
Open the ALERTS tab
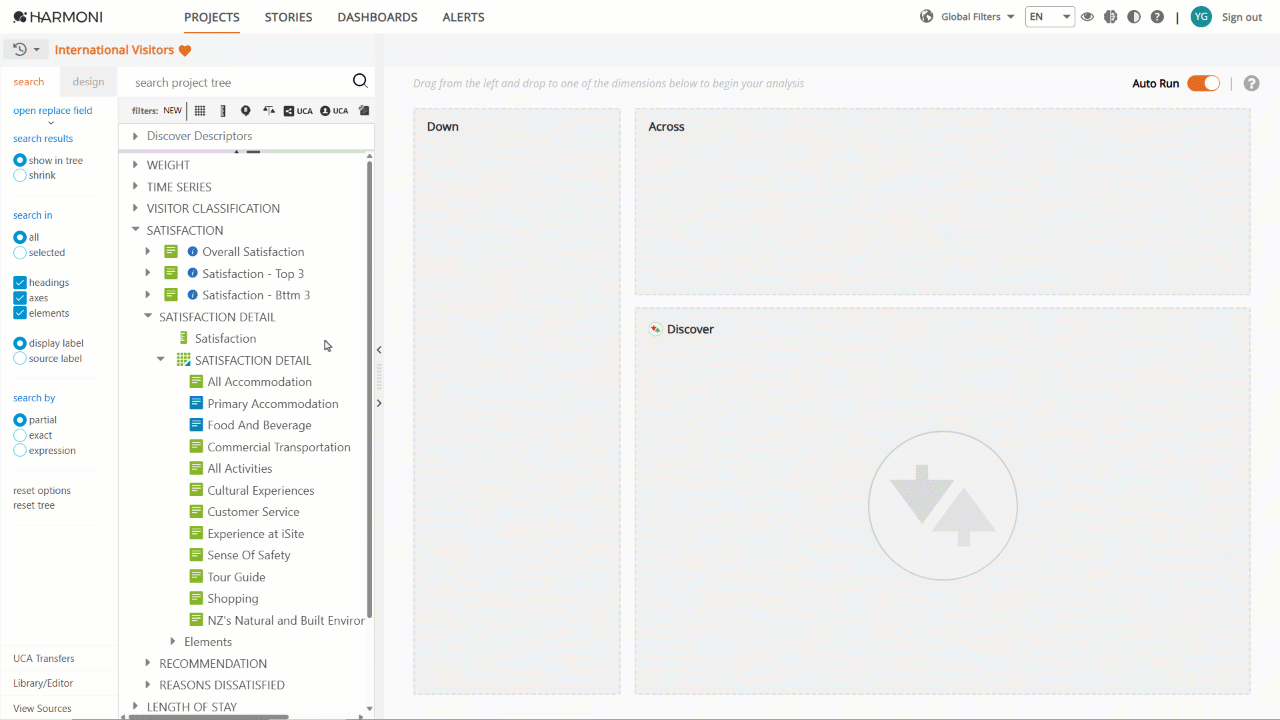pos(463,17)
